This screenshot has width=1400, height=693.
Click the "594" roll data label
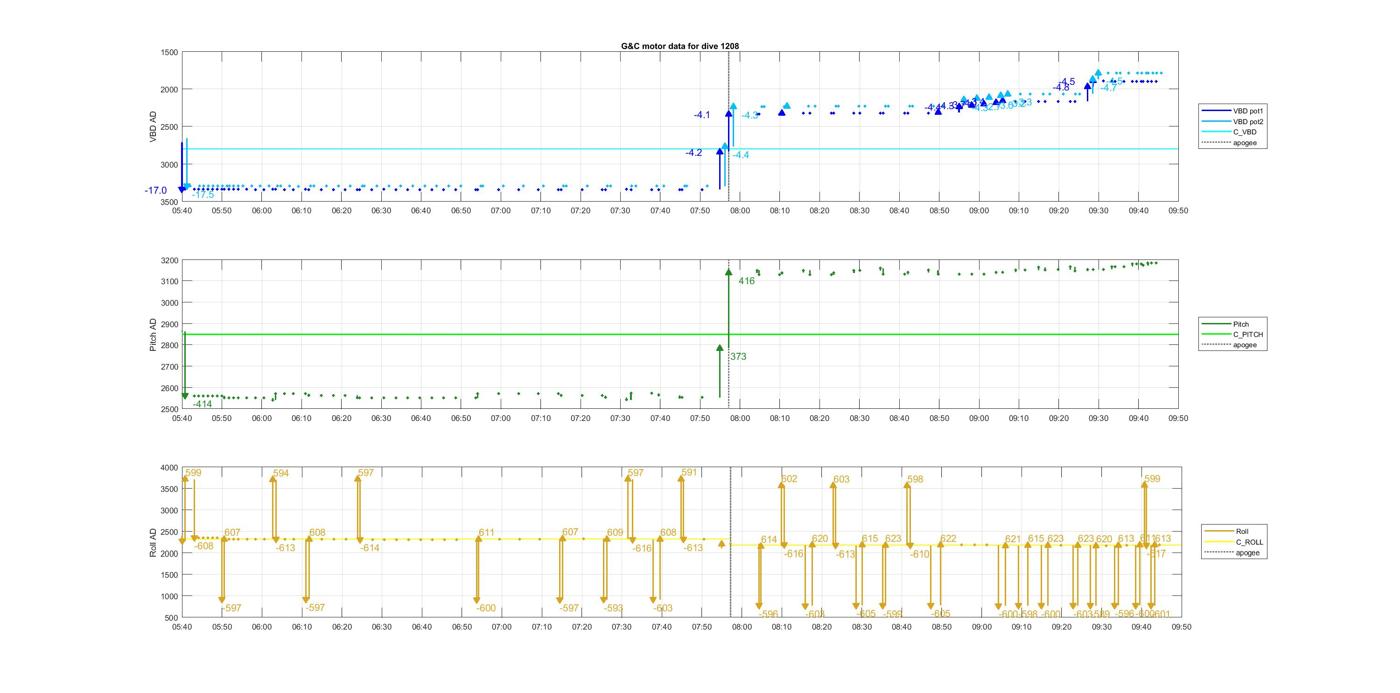click(281, 473)
